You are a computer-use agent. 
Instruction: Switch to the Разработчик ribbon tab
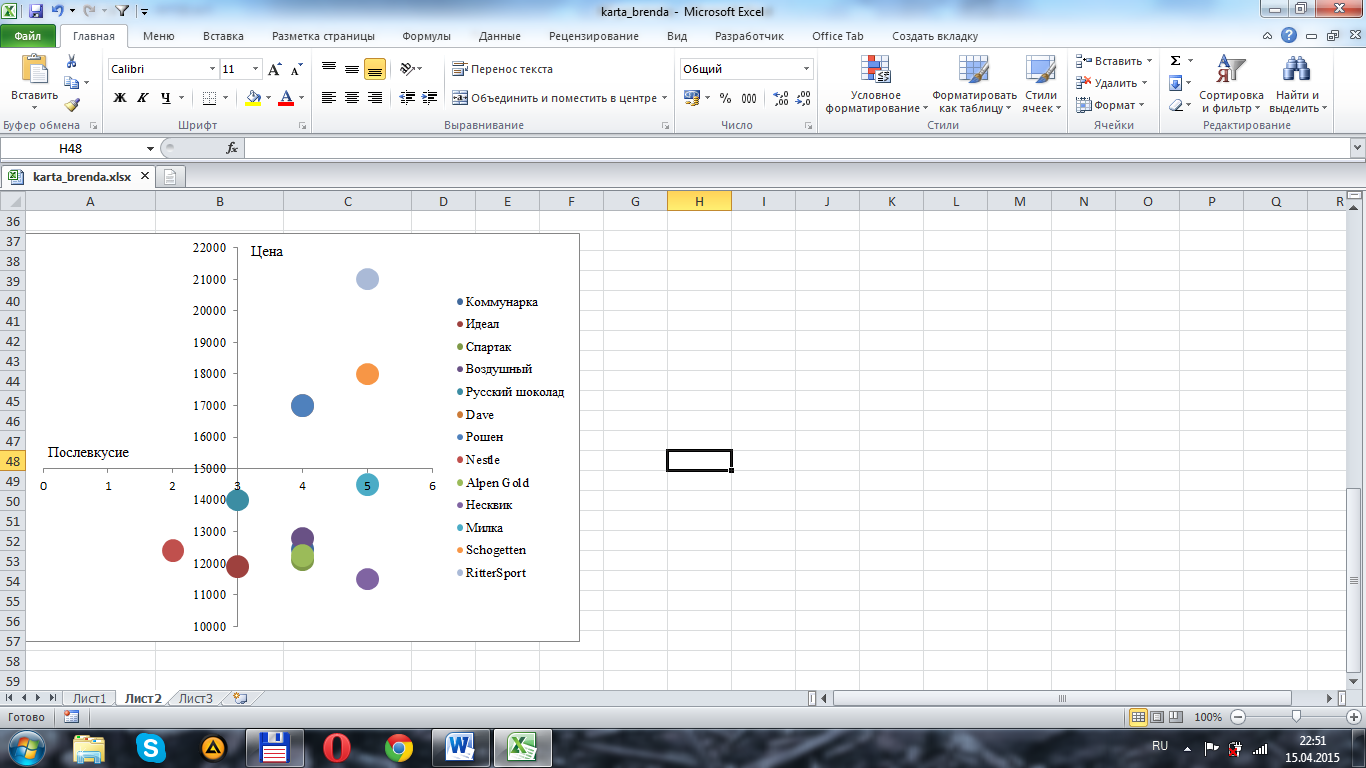[749, 36]
